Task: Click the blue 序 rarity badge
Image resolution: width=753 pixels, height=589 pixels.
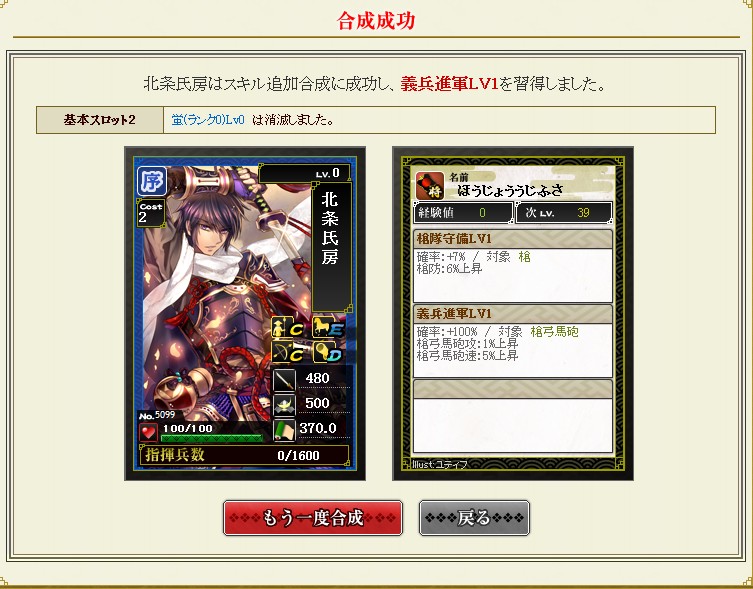Action: tap(152, 181)
